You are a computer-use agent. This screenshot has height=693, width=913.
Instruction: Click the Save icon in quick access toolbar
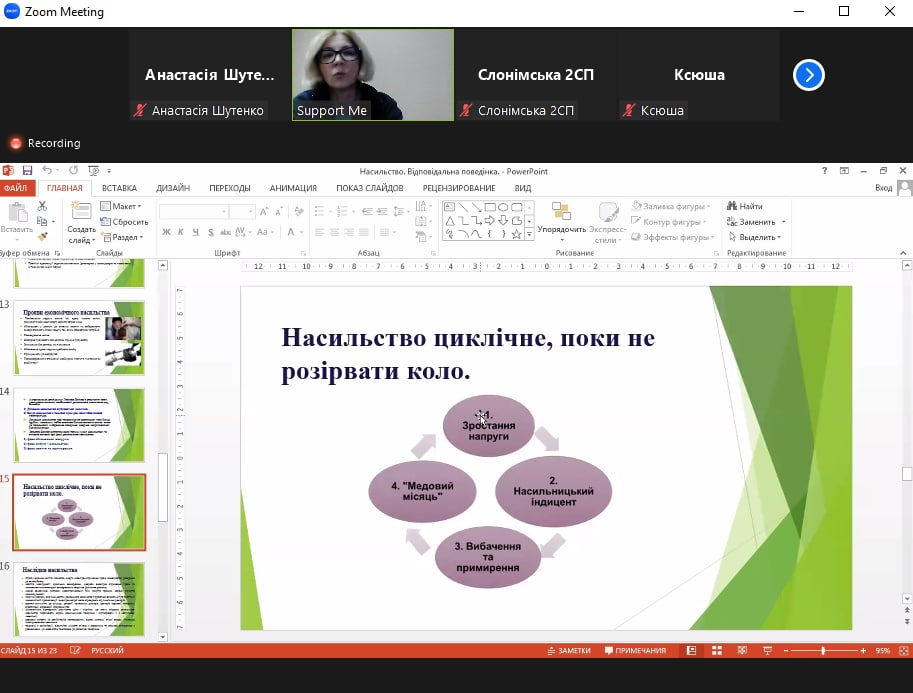click(27, 171)
